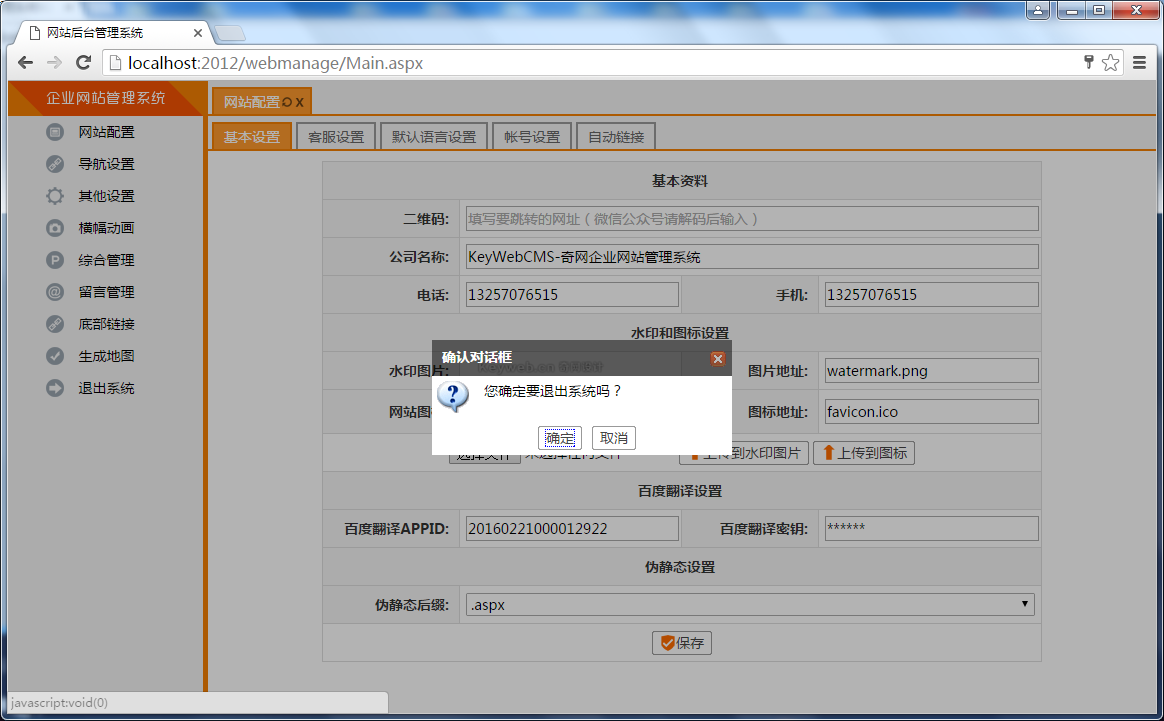Click 退出系统 in sidebar
This screenshot has height=721, width=1164.
[106, 388]
